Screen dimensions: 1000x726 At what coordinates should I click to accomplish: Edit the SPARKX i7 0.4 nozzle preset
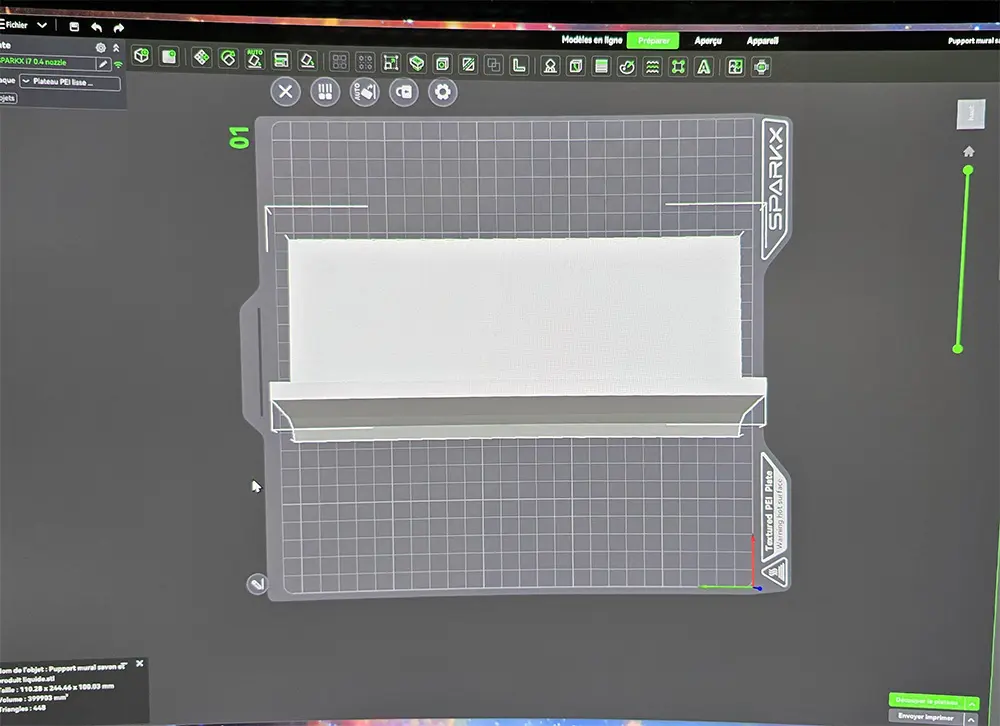[x=103, y=64]
